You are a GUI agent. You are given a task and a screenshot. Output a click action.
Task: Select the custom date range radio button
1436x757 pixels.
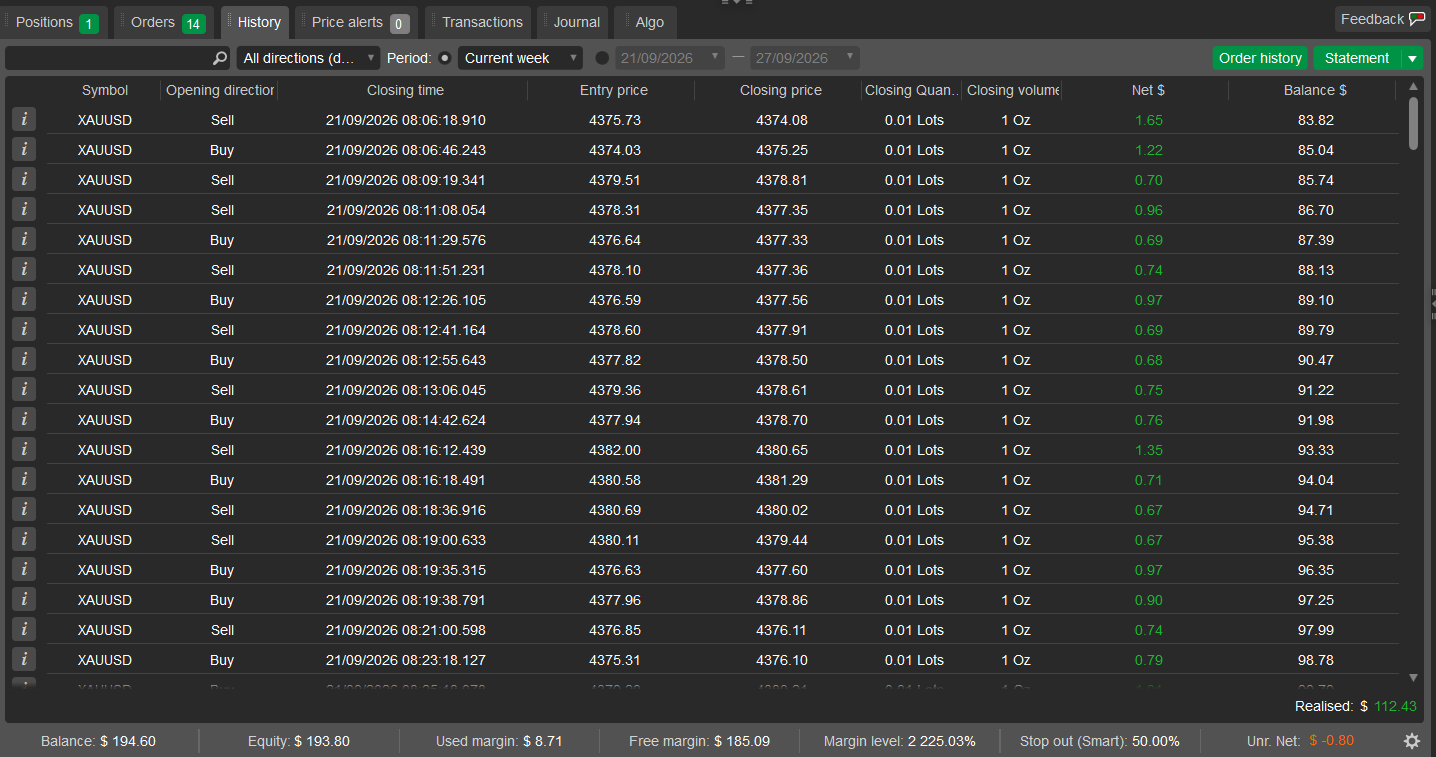click(602, 58)
